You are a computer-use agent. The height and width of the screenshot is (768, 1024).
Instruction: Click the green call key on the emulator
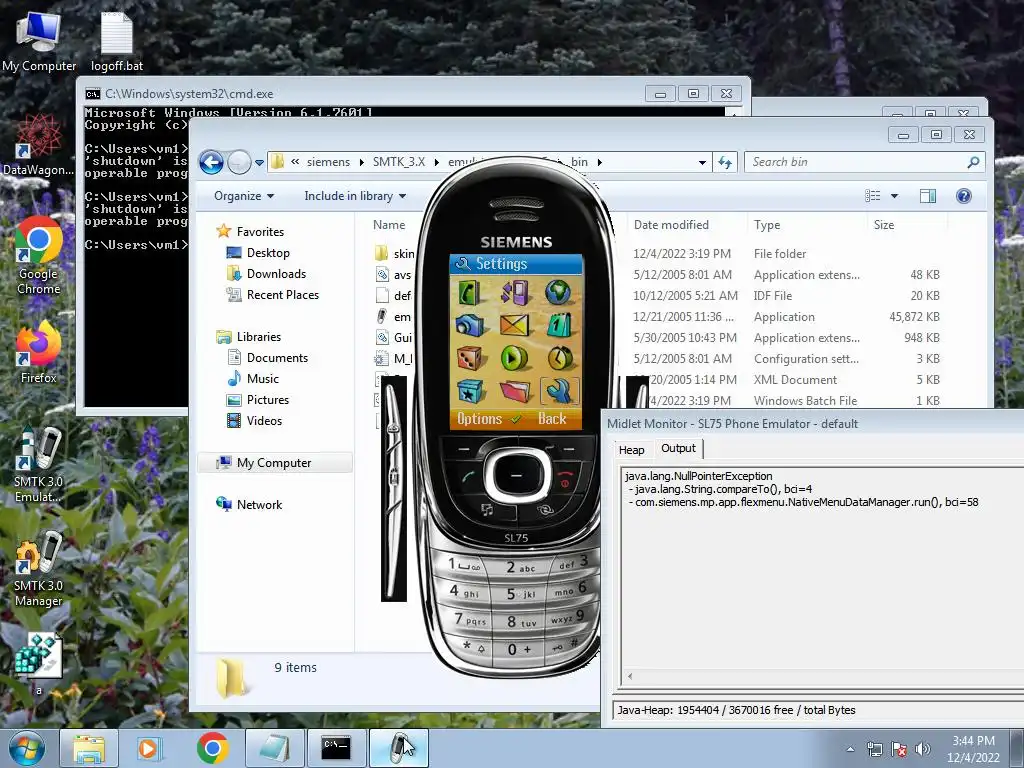[468, 477]
